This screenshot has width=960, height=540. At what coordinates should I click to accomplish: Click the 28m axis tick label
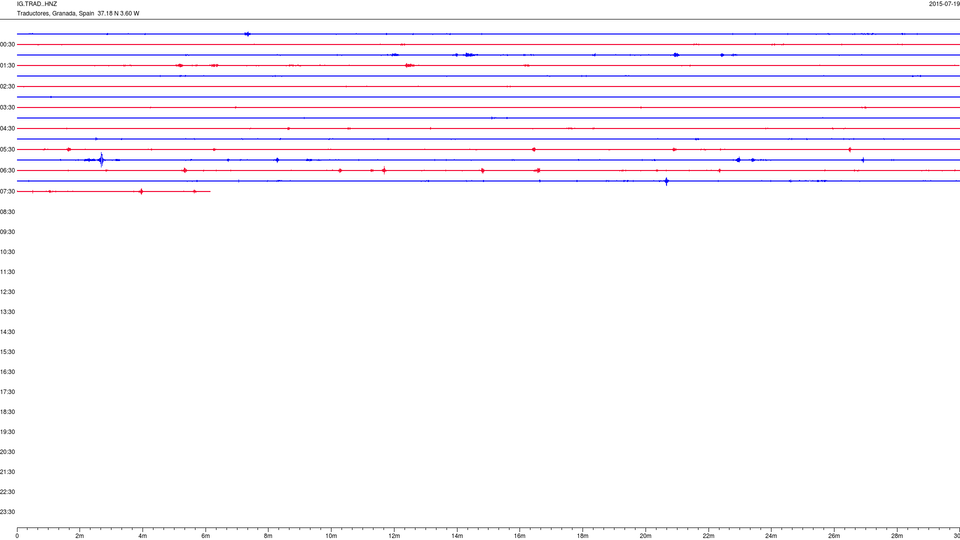click(x=897, y=536)
